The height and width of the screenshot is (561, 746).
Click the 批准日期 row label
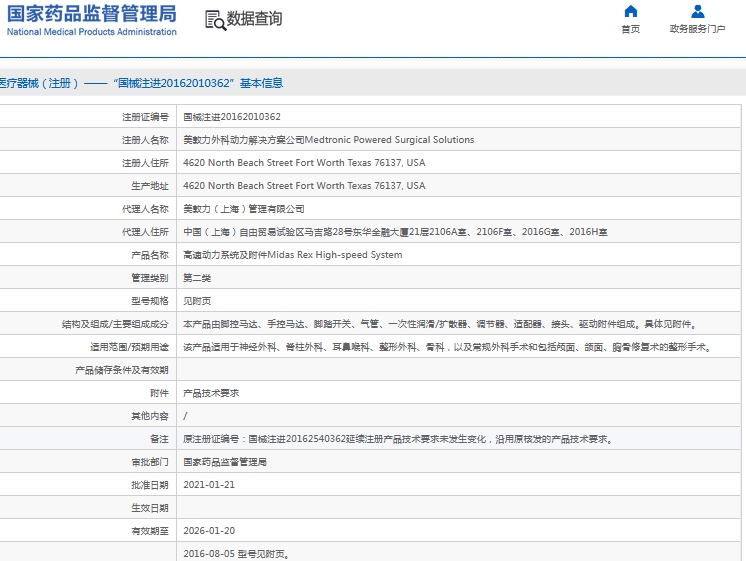150,485
